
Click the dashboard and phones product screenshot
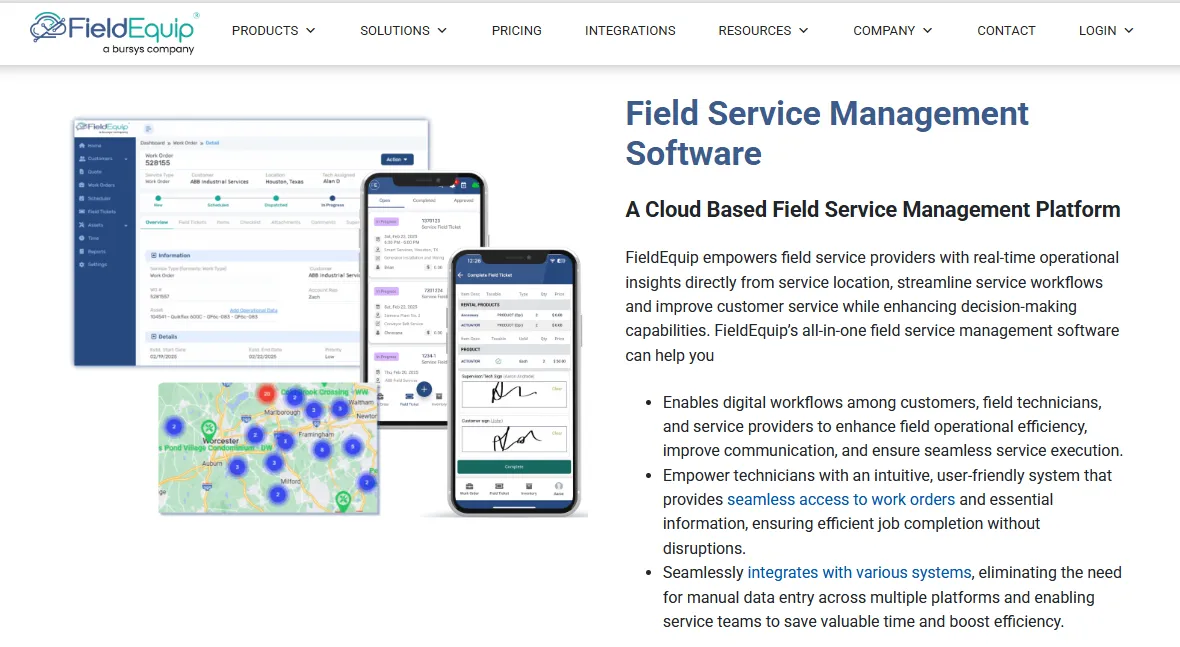(x=330, y=317)
